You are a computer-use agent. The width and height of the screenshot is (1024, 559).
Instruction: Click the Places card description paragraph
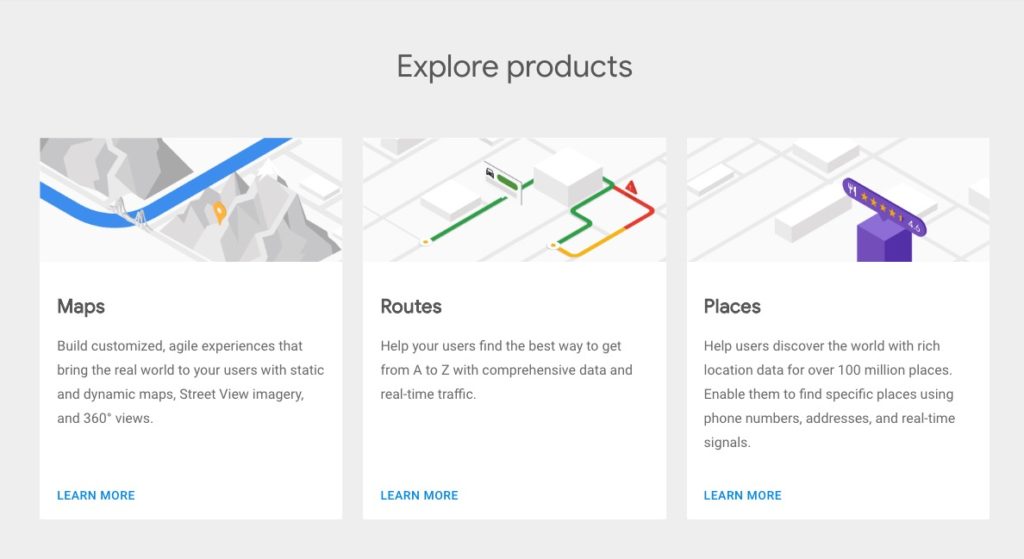point(829,394)
